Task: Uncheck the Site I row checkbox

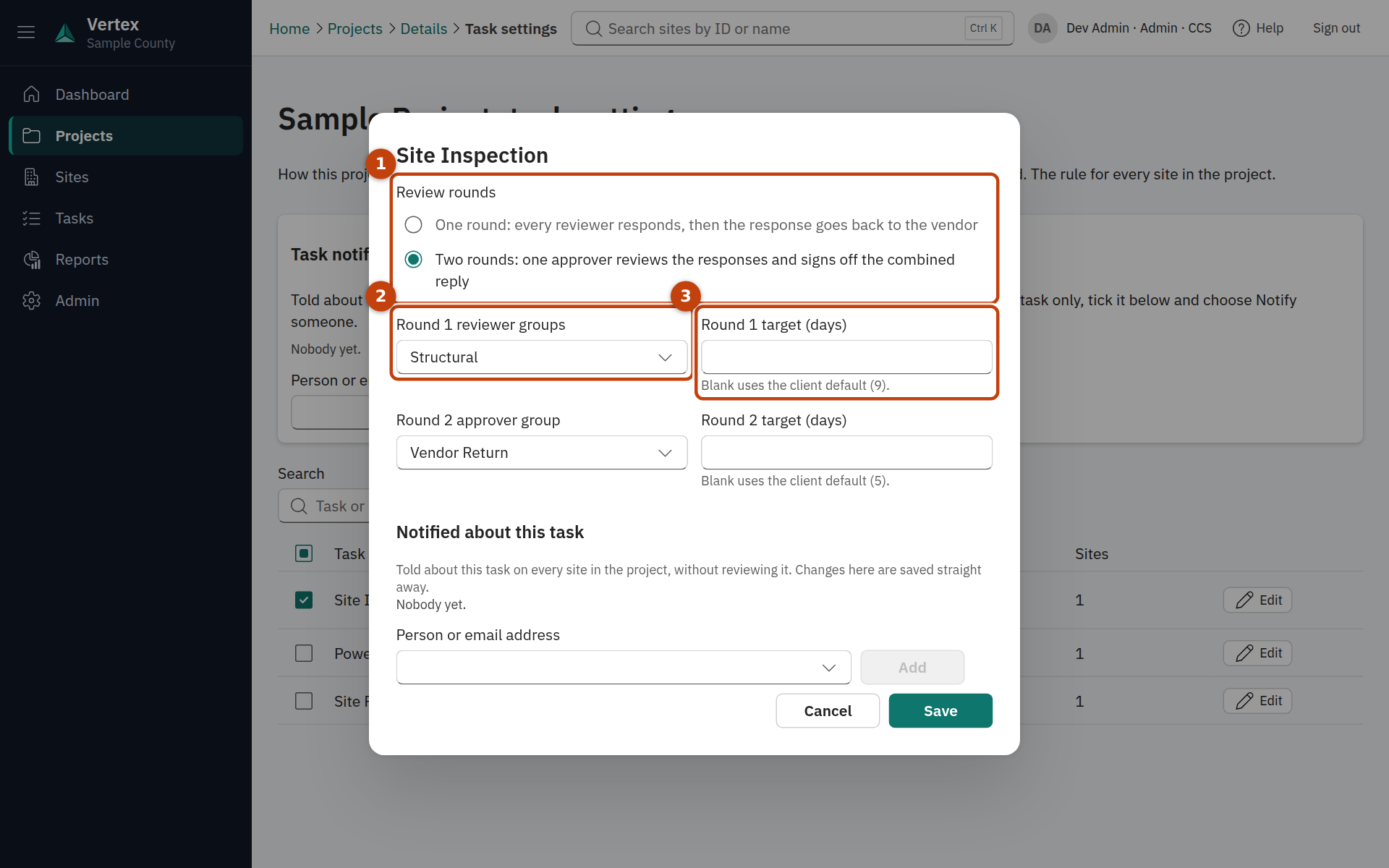Action: tap(304, 600)
